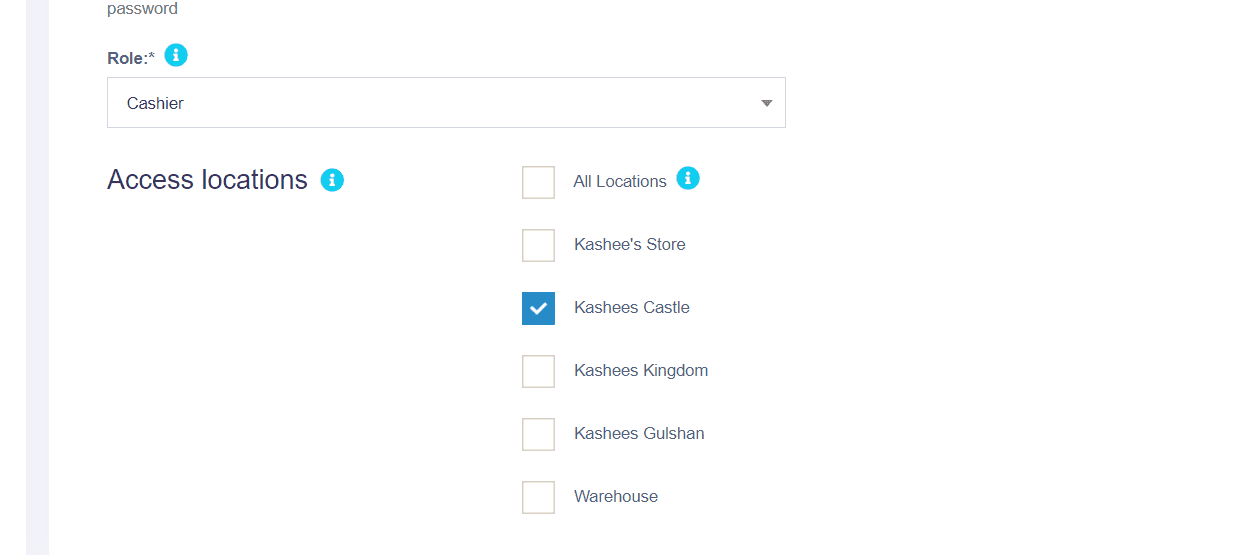Click the info icon next to Role
The image size is (1247, 555).
(176, 55)
